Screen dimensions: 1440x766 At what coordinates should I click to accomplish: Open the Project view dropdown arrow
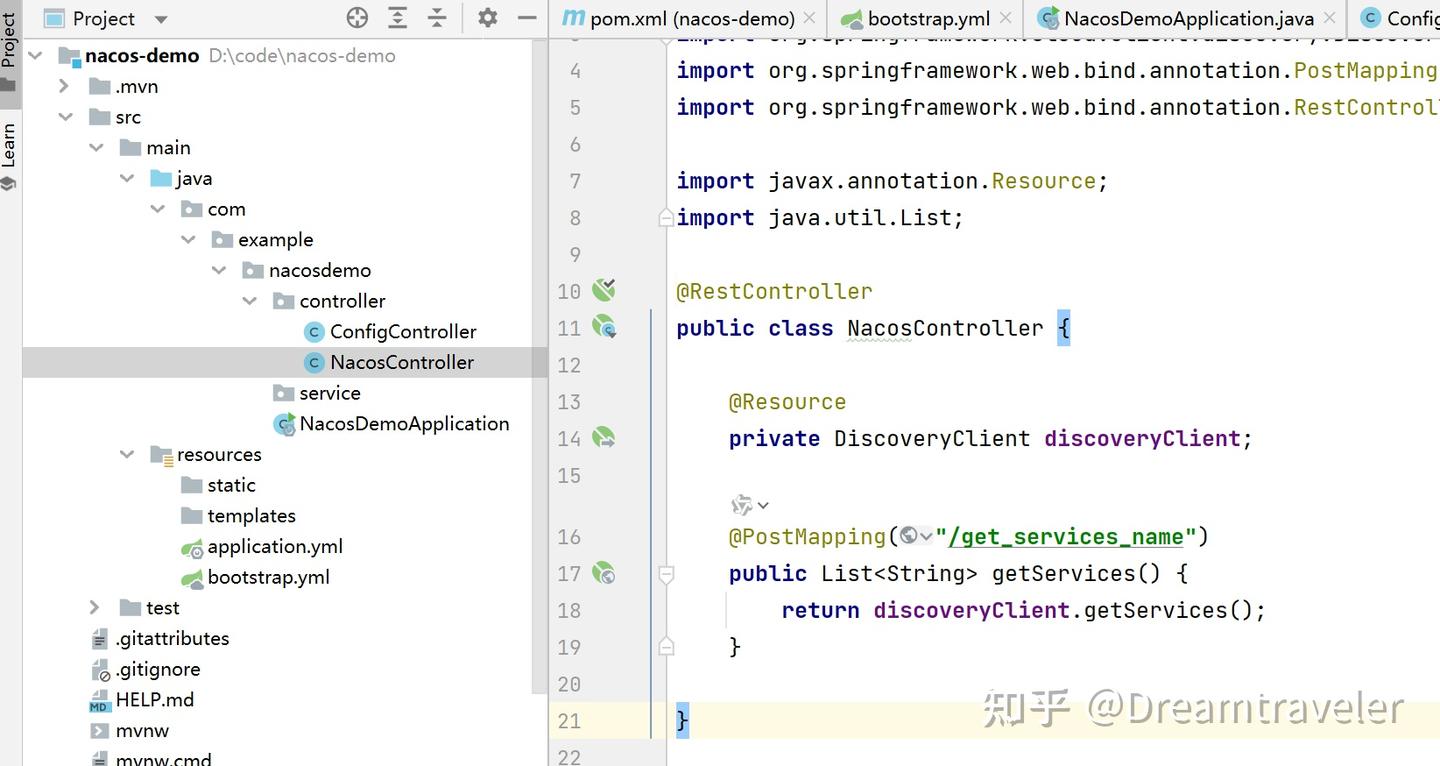coord(160,17)
